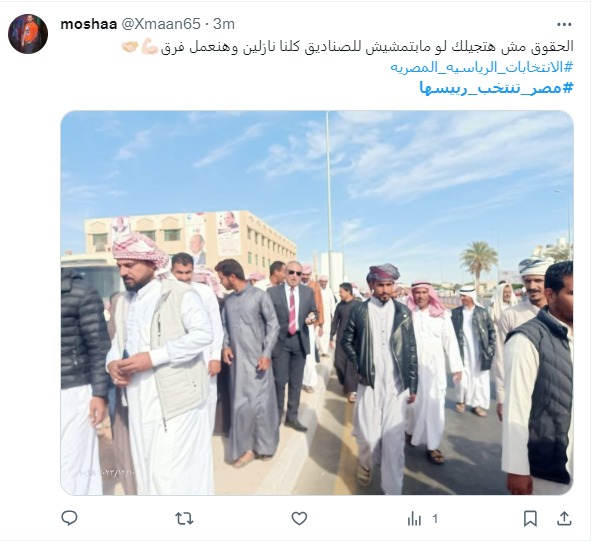The width and height of the screenshot is (604, 541).
Task: Share the tweet via upload arrow icon
Action: (x=564, y=519)
